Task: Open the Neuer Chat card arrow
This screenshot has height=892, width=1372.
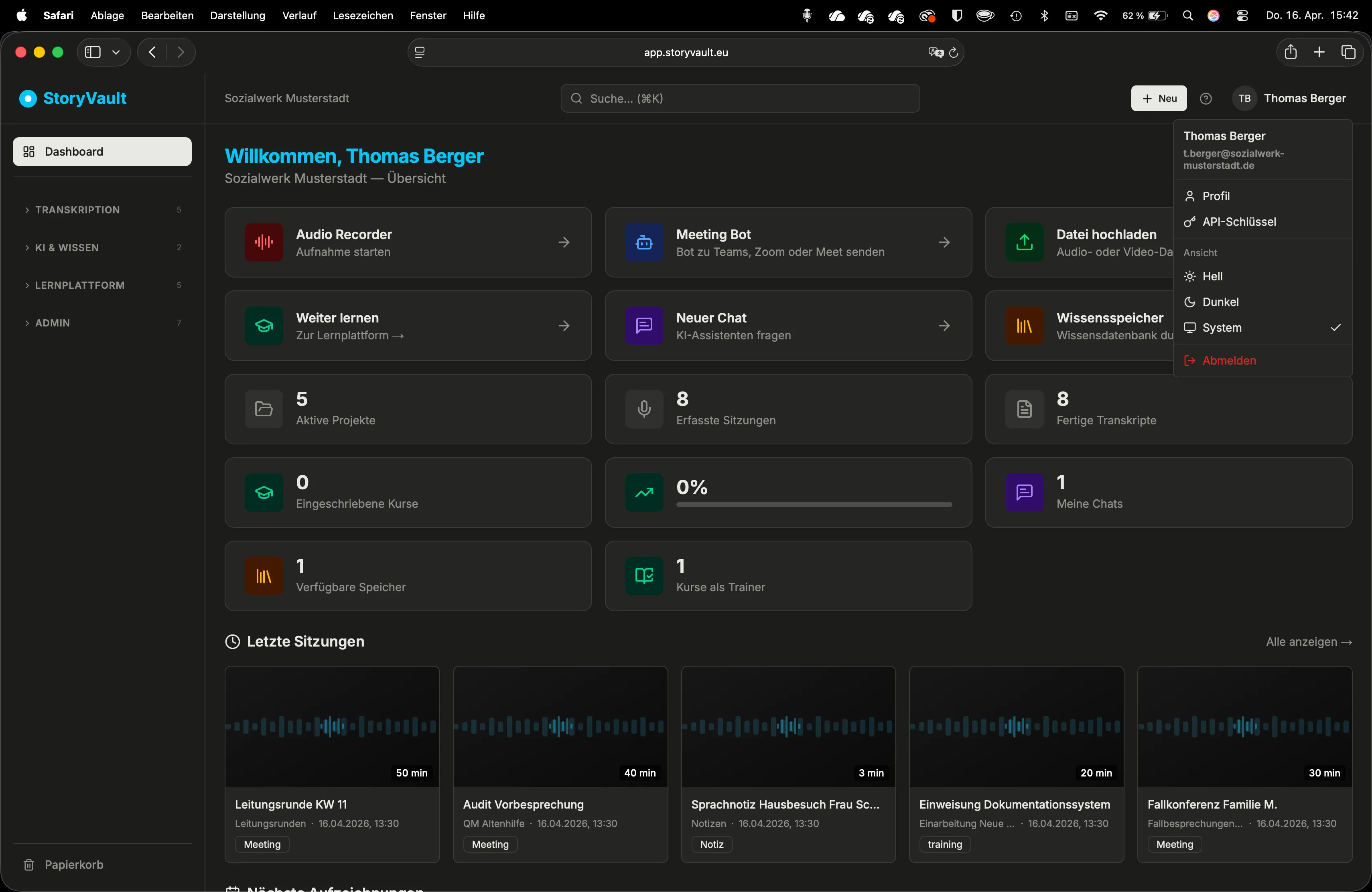Action: [944, 326]
